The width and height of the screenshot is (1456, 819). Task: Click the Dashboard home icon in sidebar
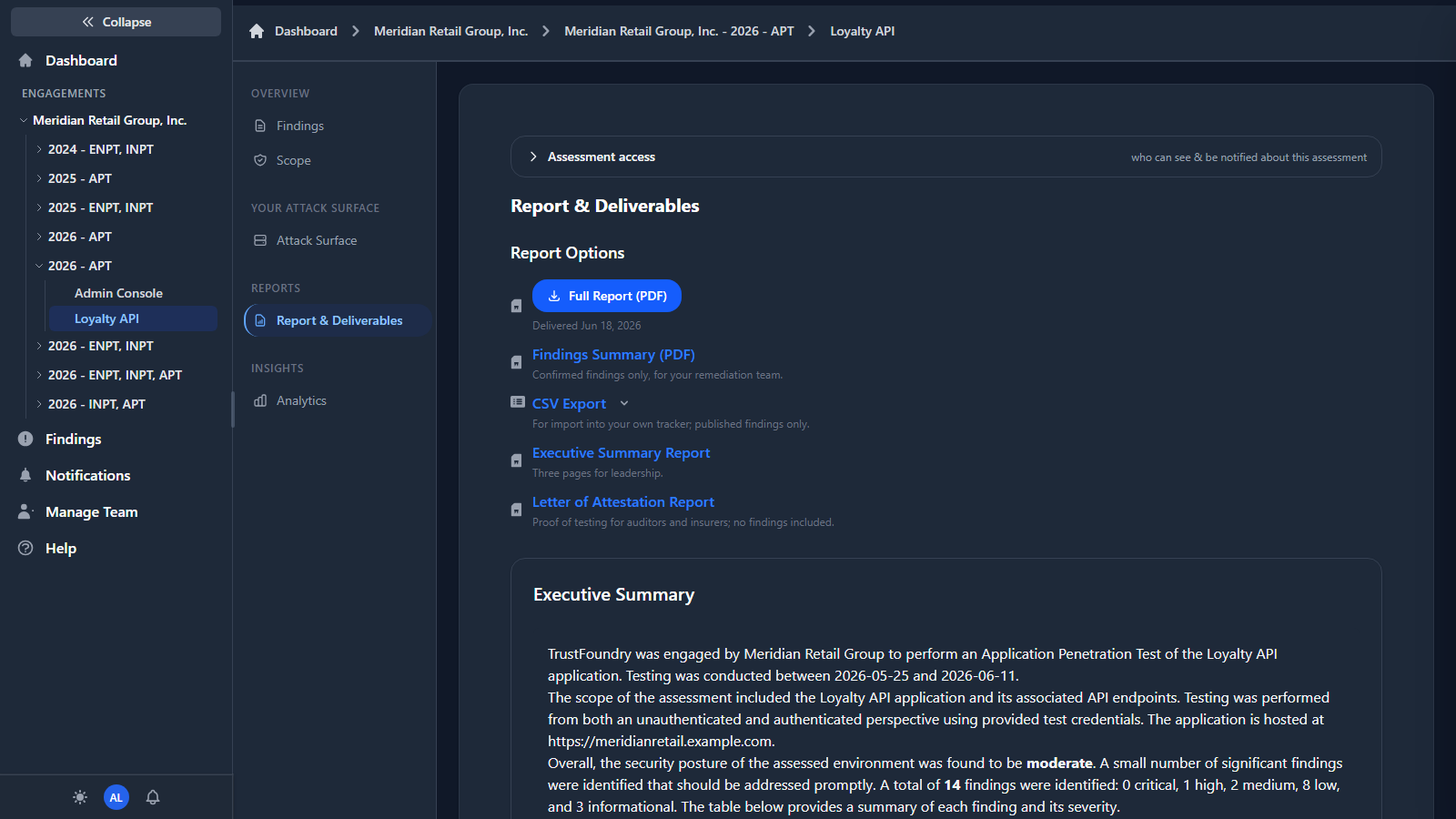click(x=25, y=60)
